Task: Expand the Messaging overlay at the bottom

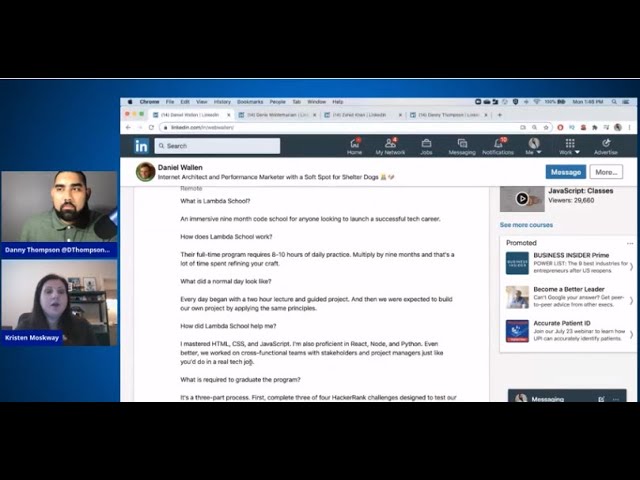Action: tap(548, 399)
